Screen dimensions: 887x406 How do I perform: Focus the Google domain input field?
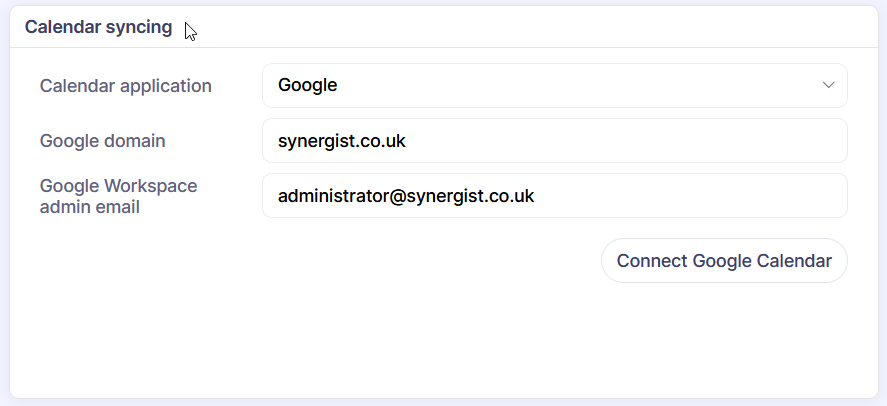point(554,141)
